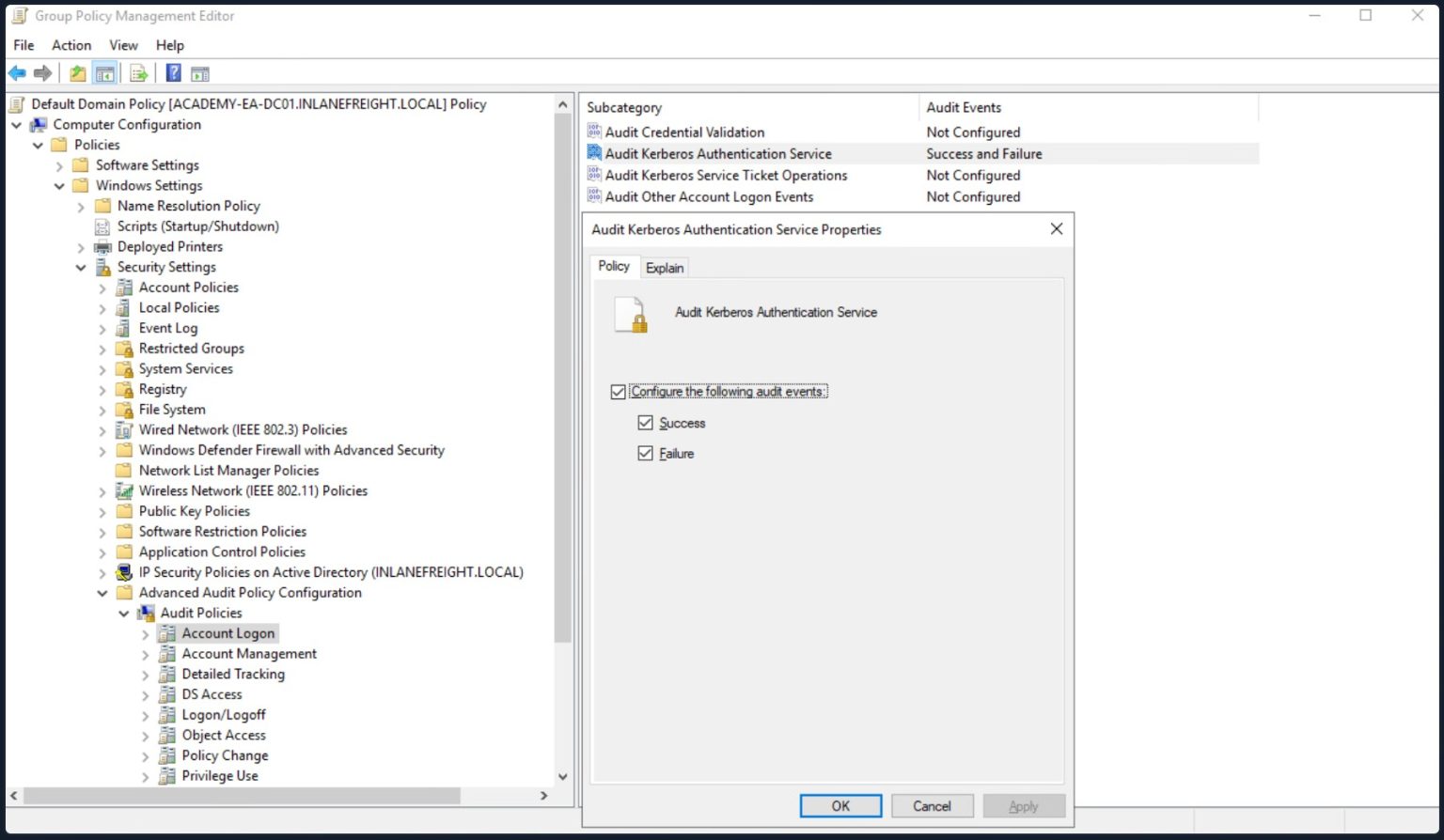Collapse the Advanced Audit Policy Configuration node
1444x840 pixels.
tap(102, 593)
